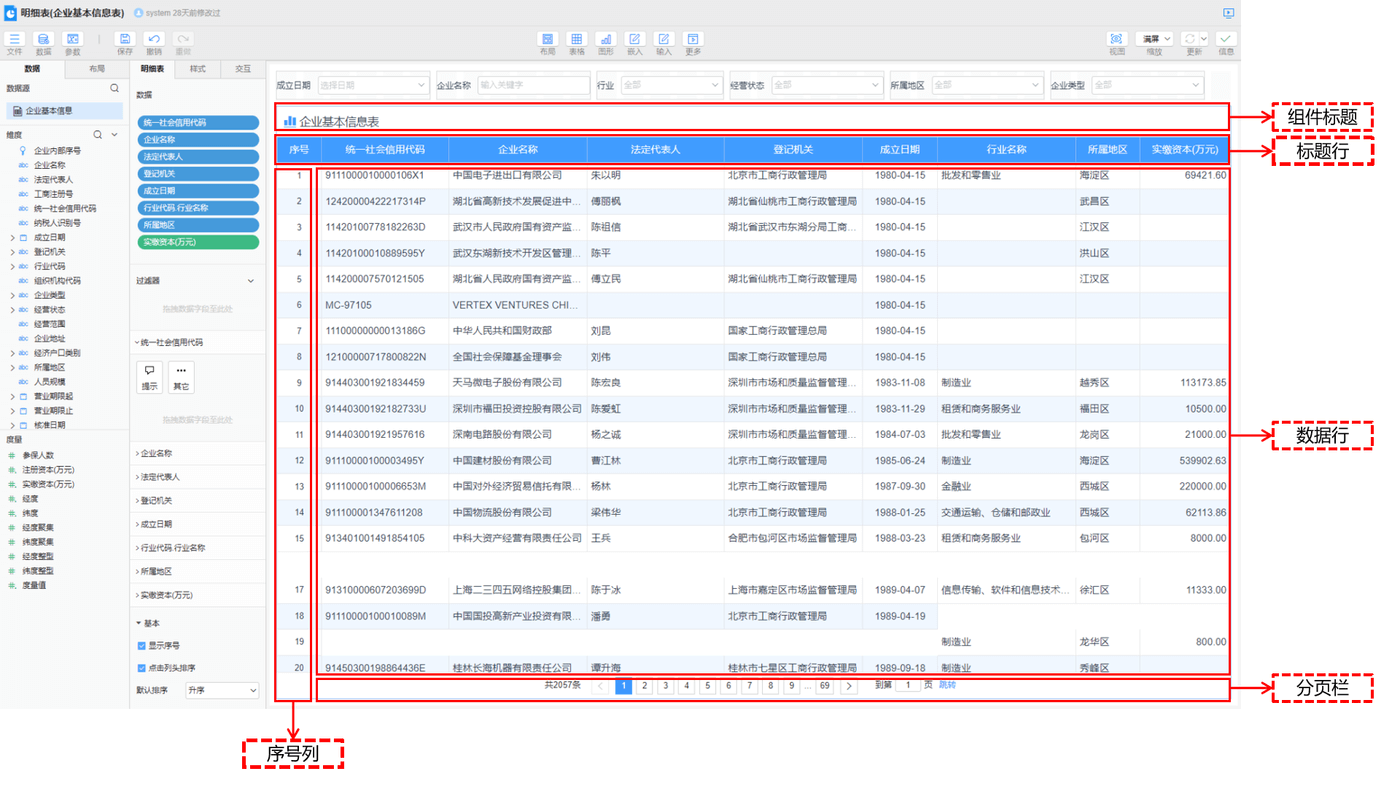Open the 默认排序 升序 dropdown
Image resolution: width=1400 pixels, height=800 pixels.
222,690
